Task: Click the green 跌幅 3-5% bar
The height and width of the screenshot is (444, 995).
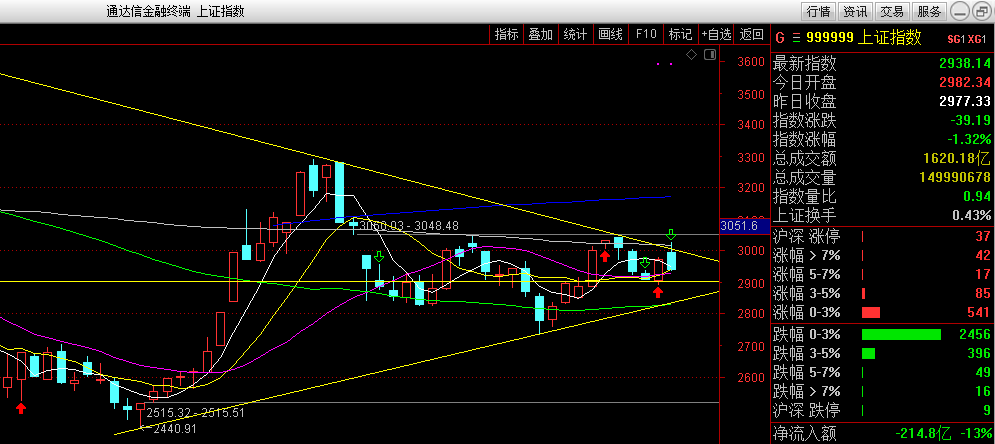Action: click(868, 353)
